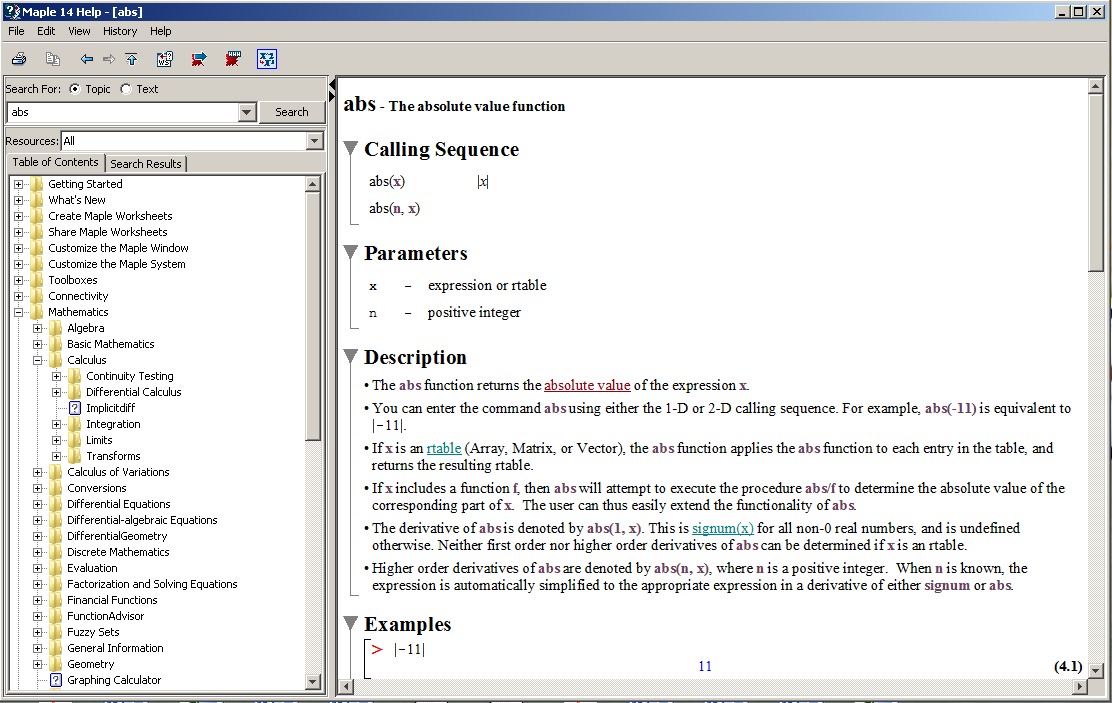Click the Getting Started folder icon
This screenshot has height=703, width=1112.
(37, 184)
